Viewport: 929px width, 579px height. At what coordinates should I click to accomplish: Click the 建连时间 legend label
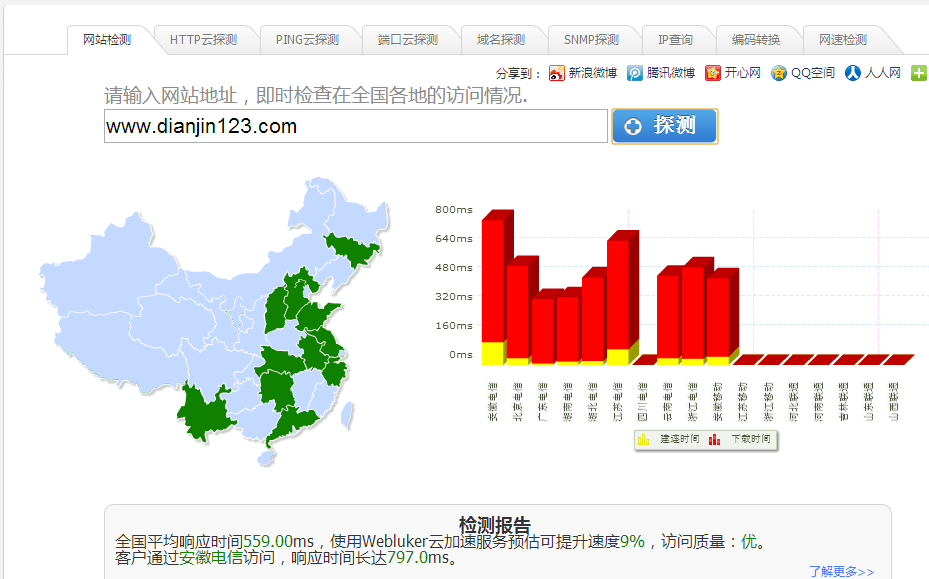[x=680, y=439]
